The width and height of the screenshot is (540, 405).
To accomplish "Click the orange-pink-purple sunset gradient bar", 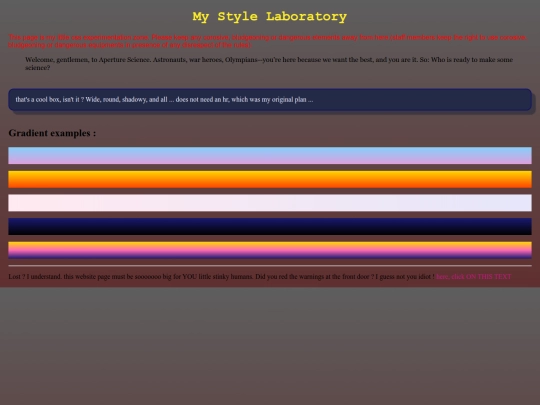I will [x=270, y=250].
